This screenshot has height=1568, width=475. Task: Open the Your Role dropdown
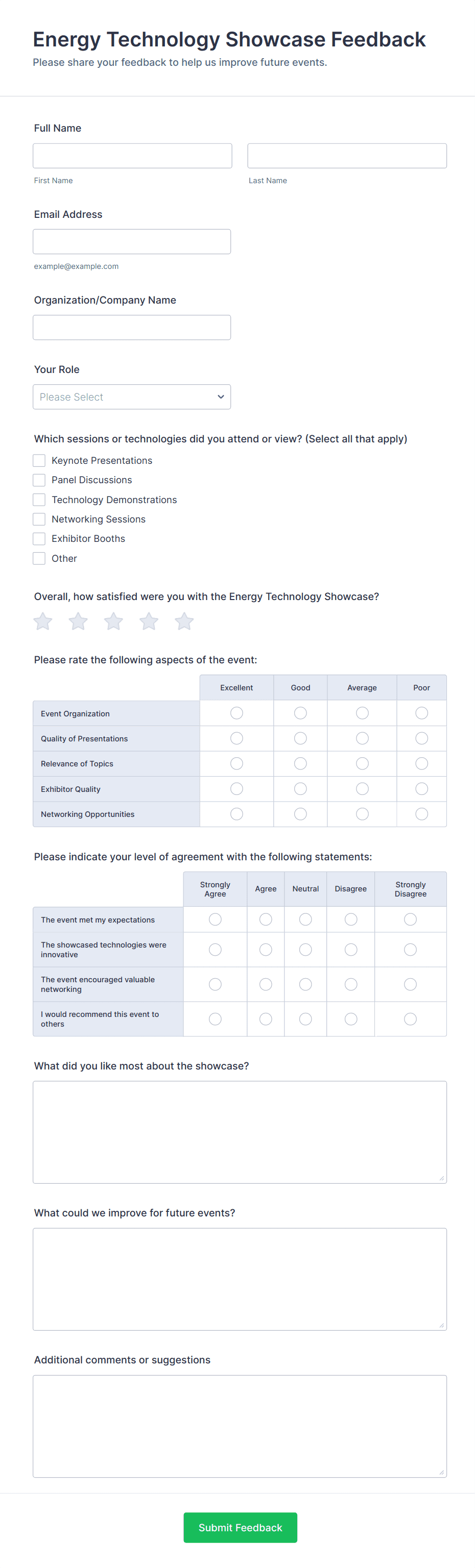(132, 397)
